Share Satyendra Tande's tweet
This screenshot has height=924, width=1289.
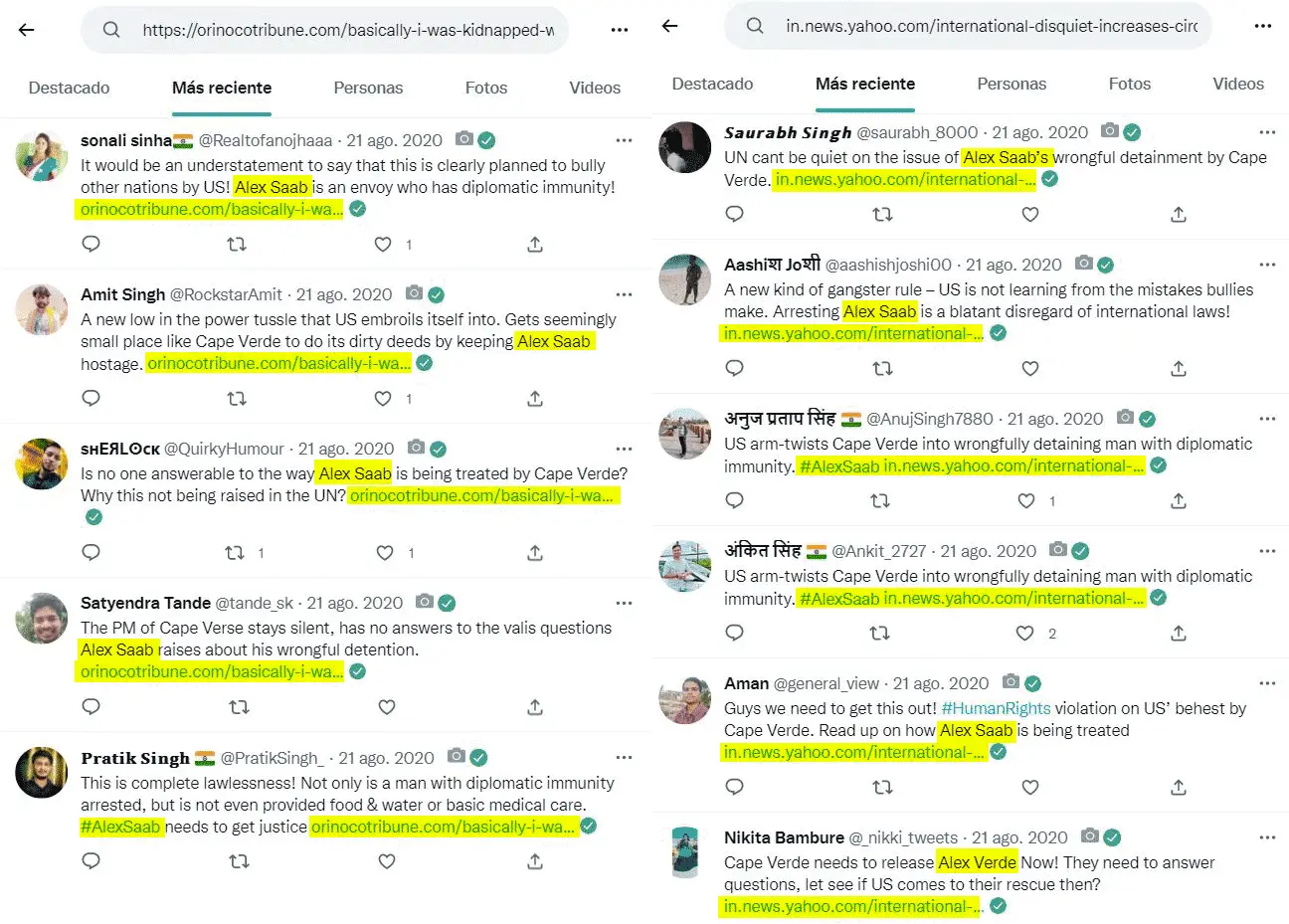coord(535,707)
